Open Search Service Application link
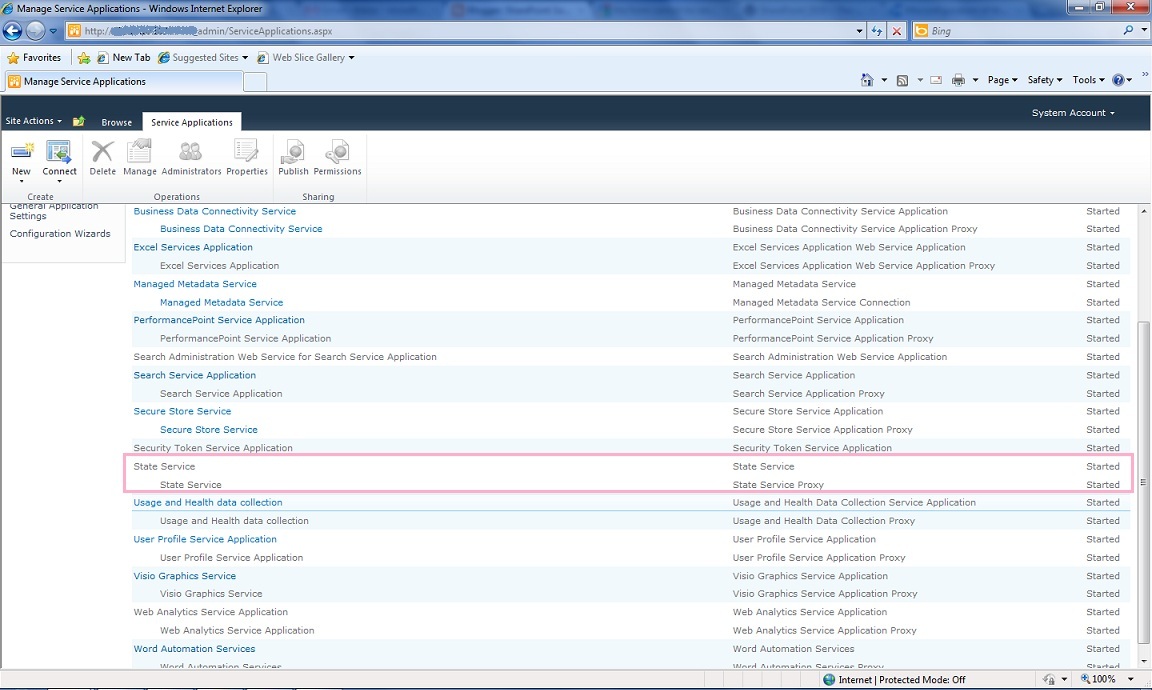This screenshot has height=690, width=1152. click(x=195, y=375)
